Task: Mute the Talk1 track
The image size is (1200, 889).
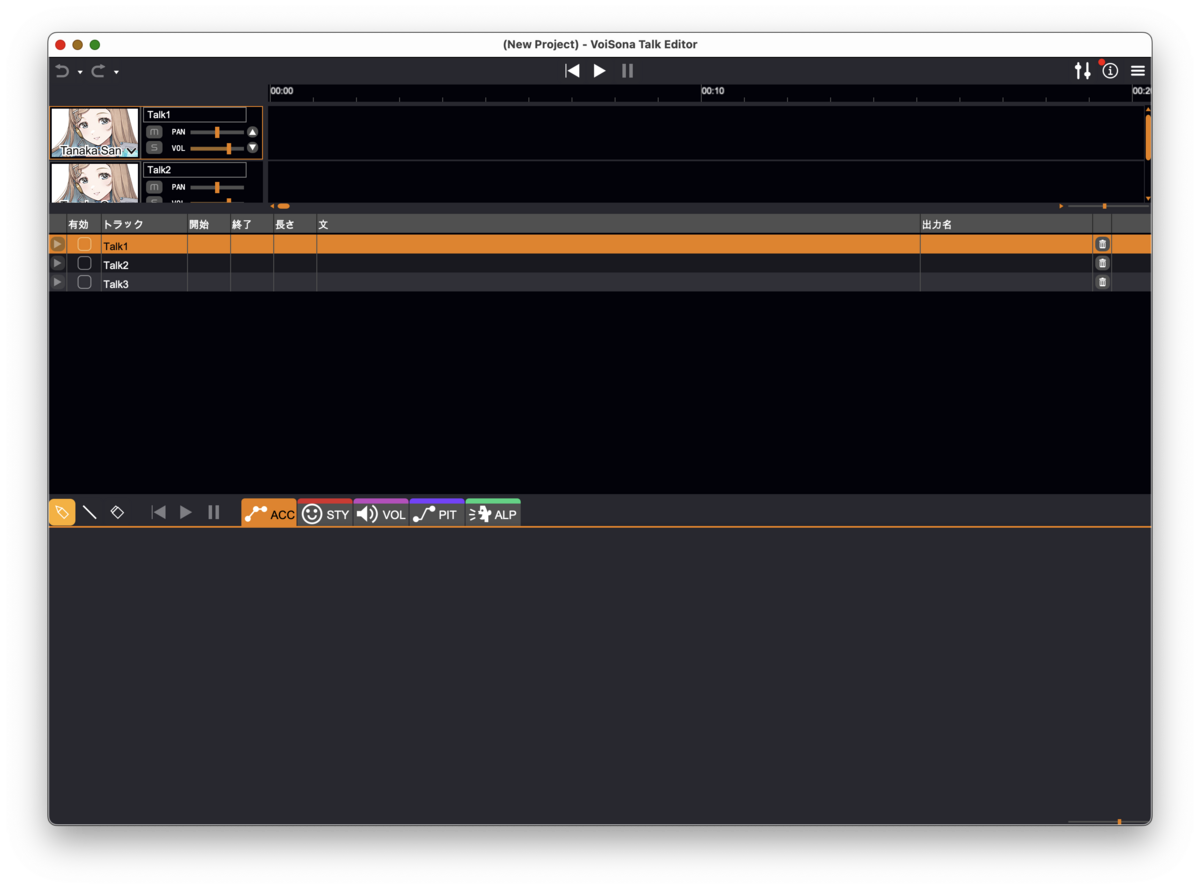Action: (154, 132)
